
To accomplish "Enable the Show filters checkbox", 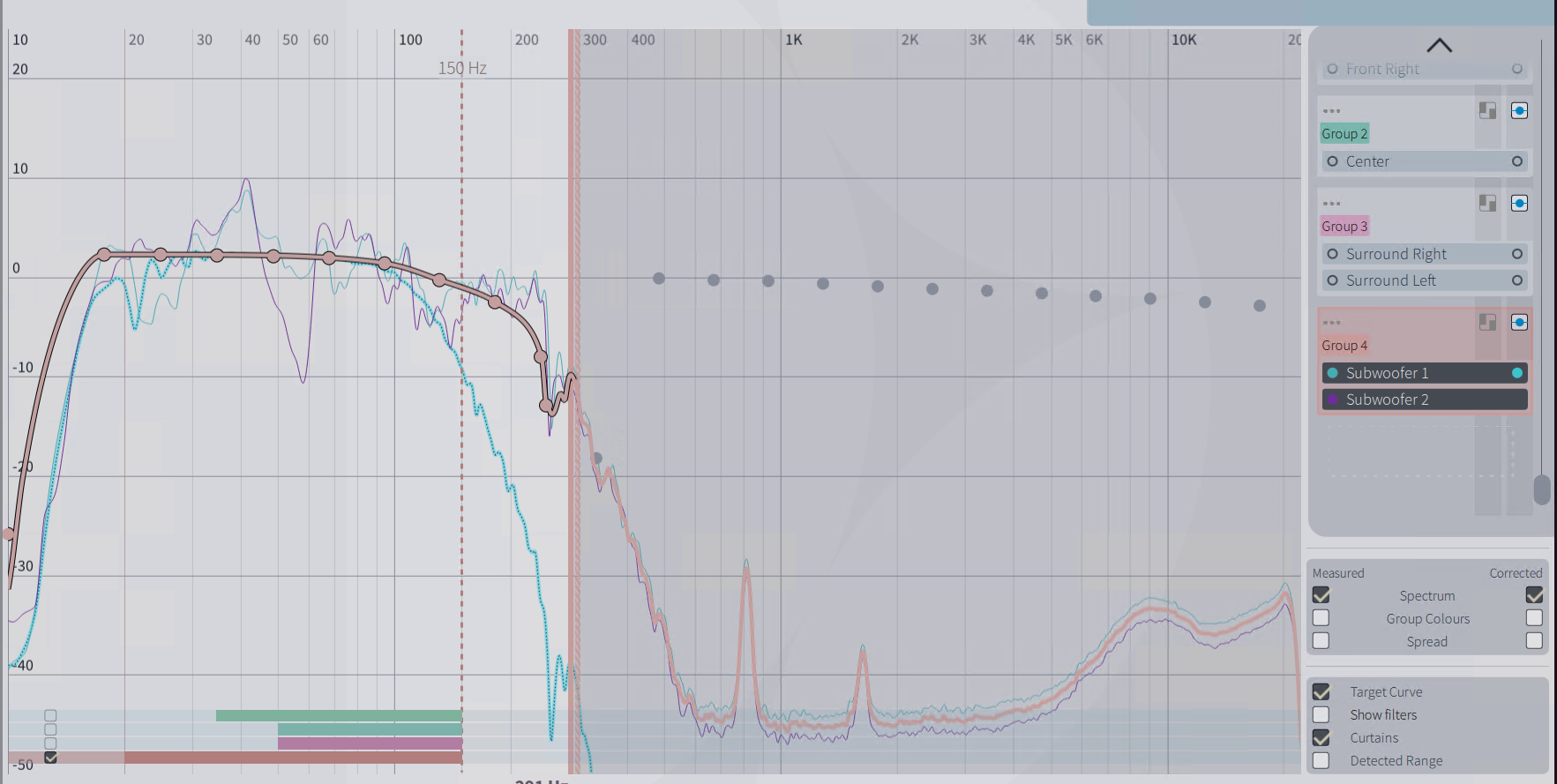I will point(1321,715).
